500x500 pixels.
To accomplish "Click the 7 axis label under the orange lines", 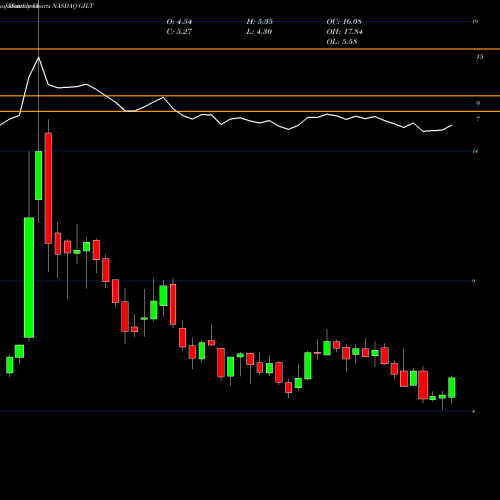I will 478,119.
